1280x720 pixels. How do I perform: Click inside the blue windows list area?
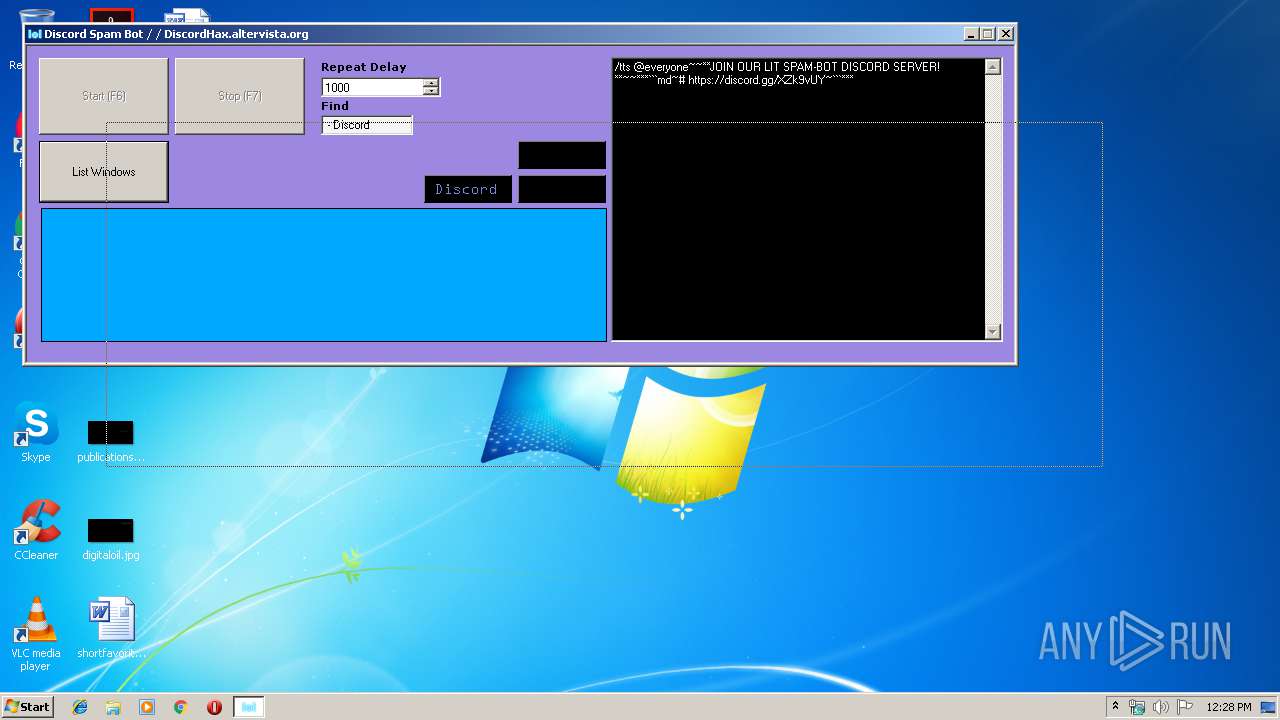click(323, 275)
